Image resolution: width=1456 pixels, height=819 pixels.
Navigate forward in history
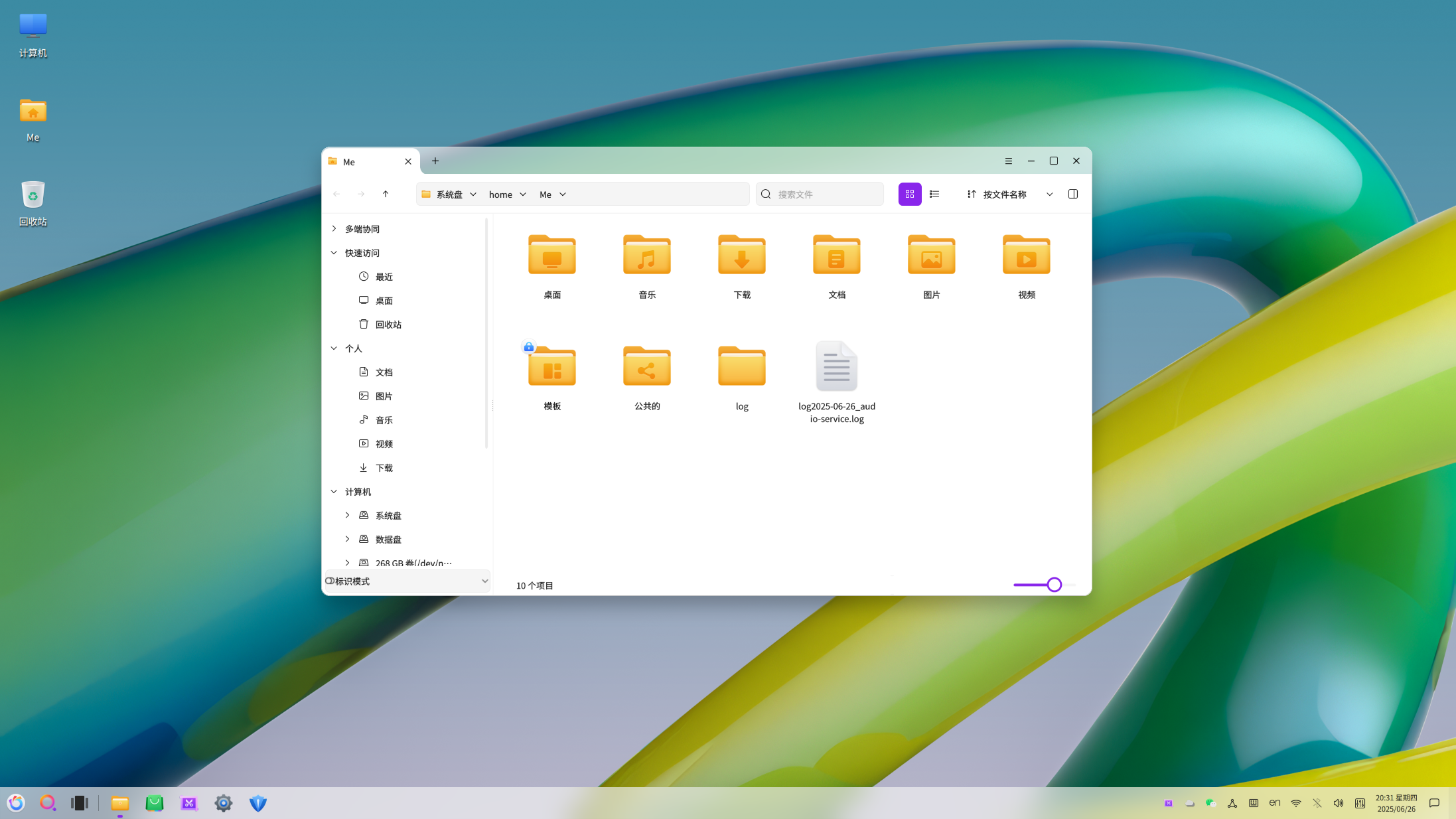coord(361,194)
